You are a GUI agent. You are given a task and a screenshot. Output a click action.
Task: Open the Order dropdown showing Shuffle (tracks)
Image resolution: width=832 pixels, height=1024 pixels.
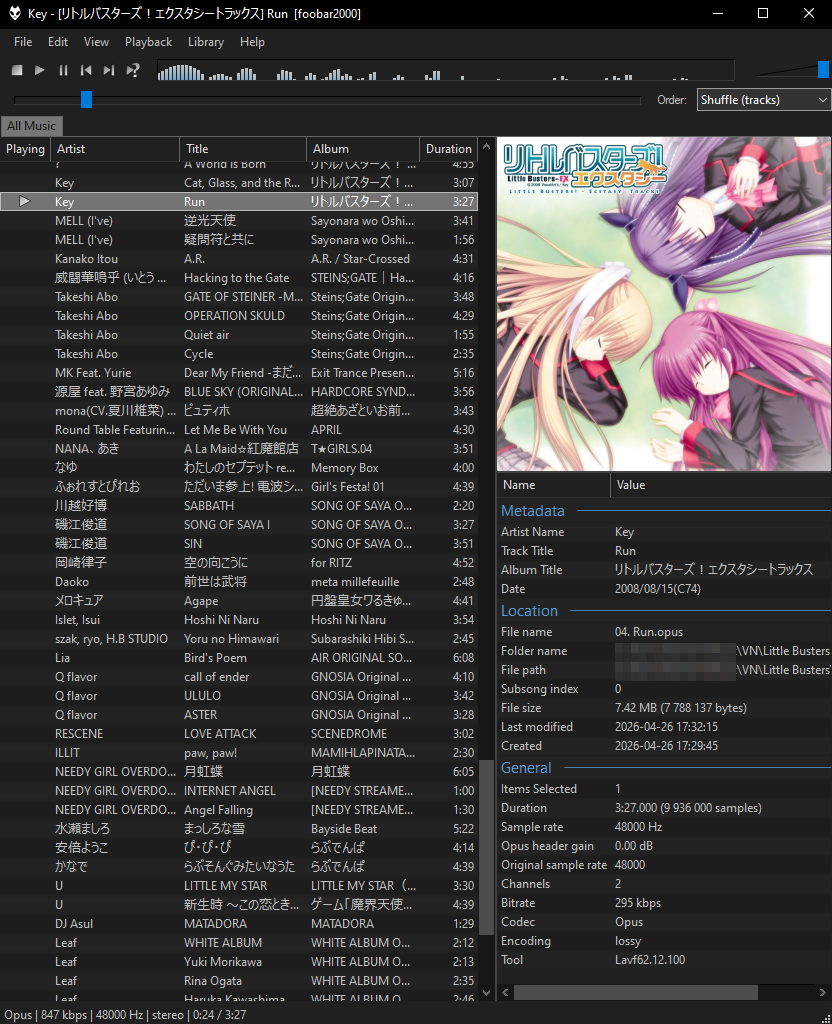[763, 100]
